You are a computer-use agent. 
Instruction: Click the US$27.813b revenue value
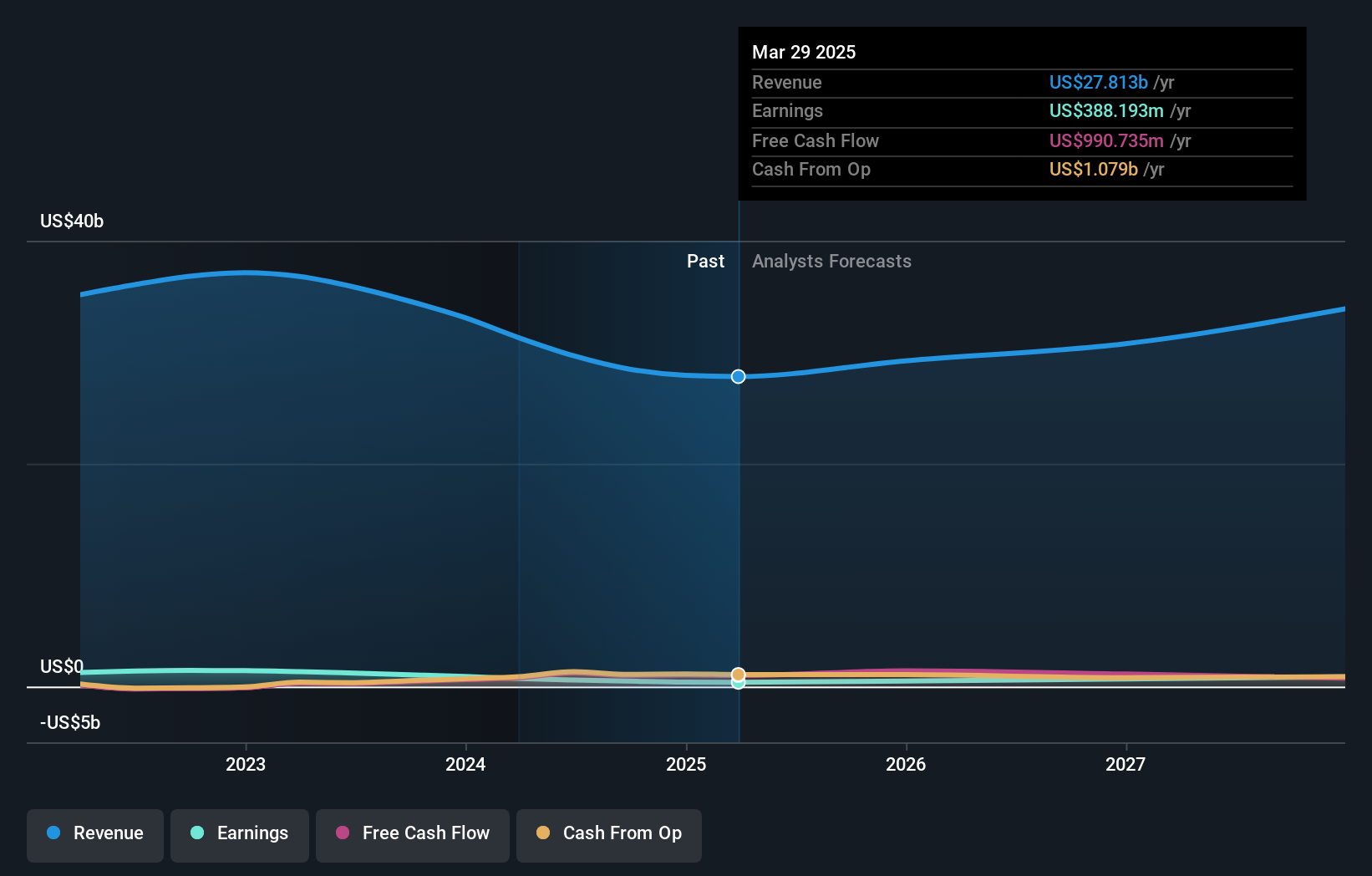(1098, 82)
